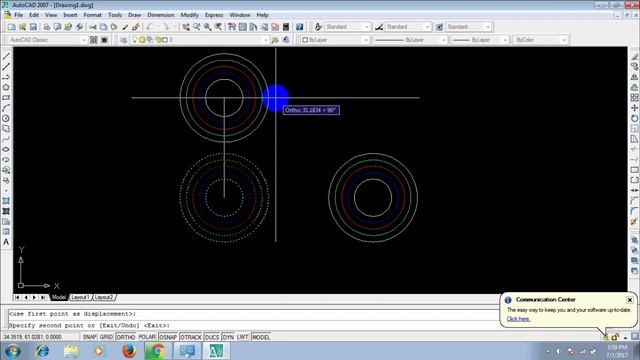The width and height of the screenshot is (640, 360).
Task: Click the Zoom Realtime icon
Action: pyautogui.click(x=197, y=27)
